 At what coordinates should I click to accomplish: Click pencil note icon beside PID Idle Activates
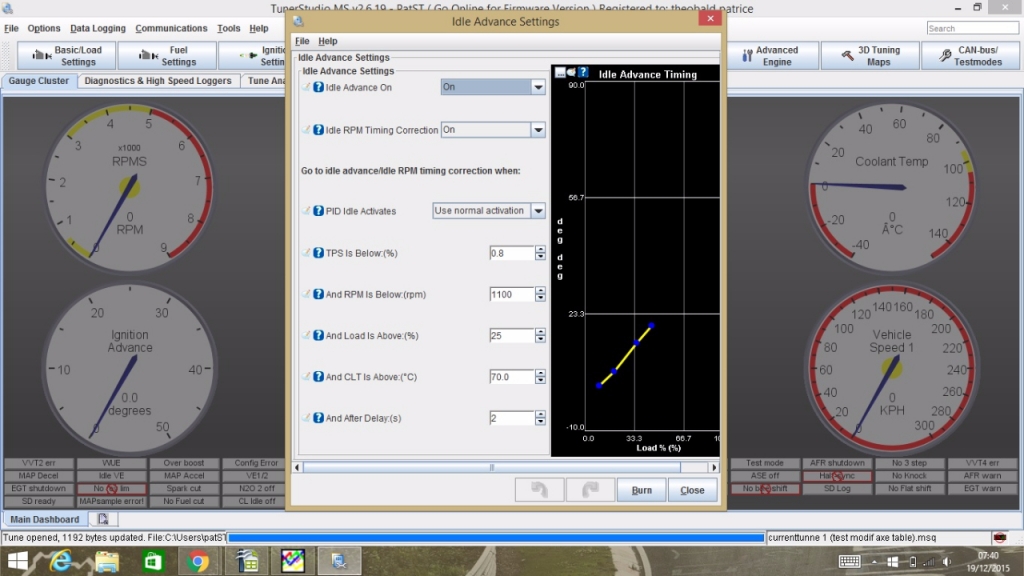coord(306,210)
